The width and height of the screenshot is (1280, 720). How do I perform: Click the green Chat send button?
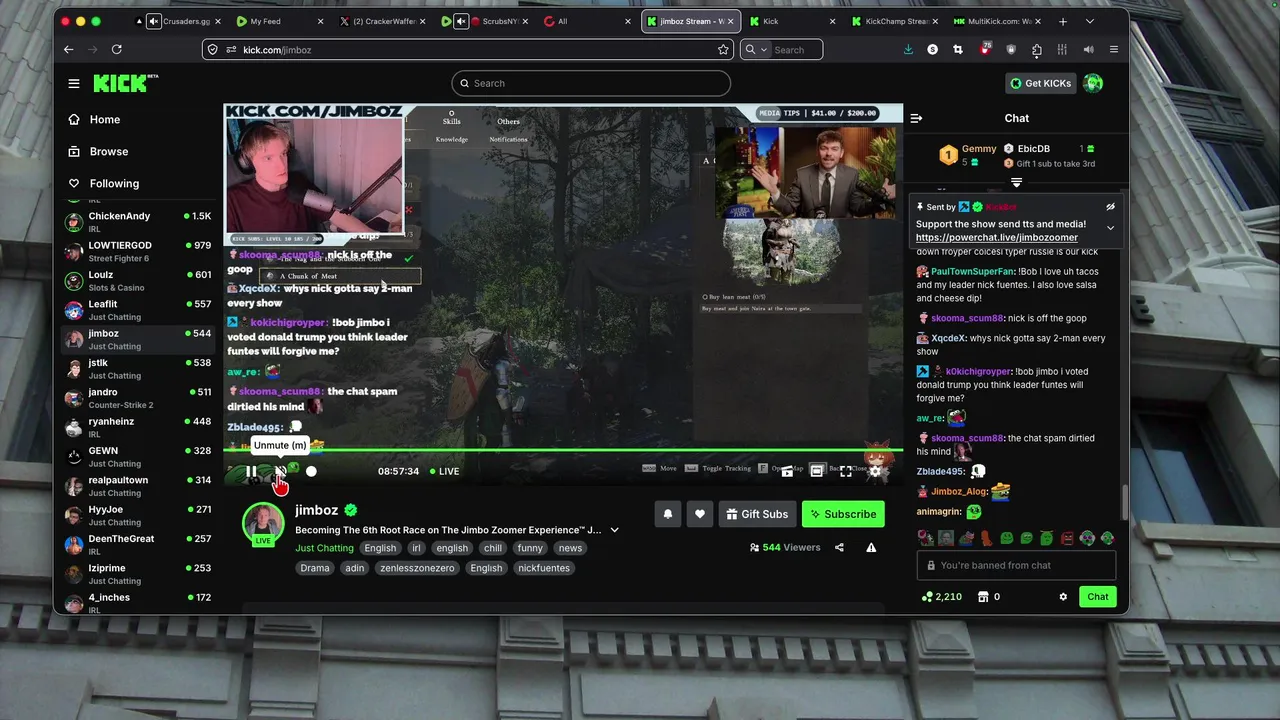tap(1098, 597)
